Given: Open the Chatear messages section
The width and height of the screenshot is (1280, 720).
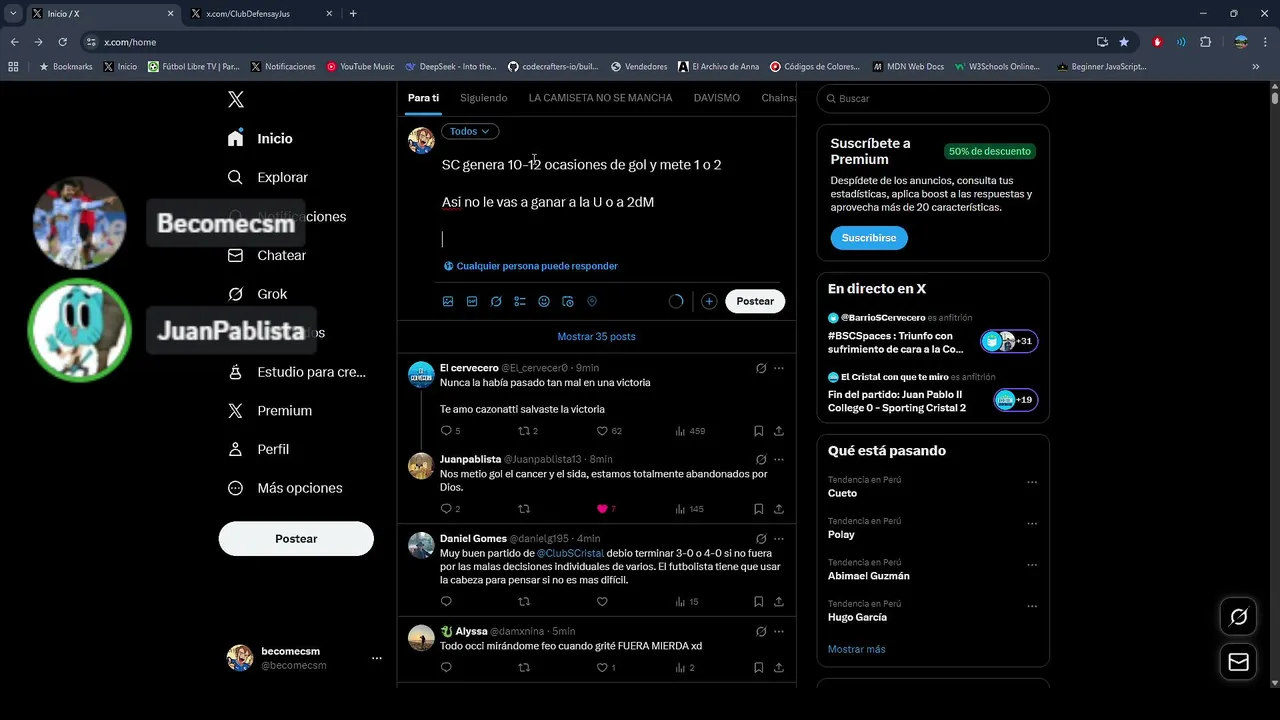Looking at the screenshot, I should click(x=267, y=255).
